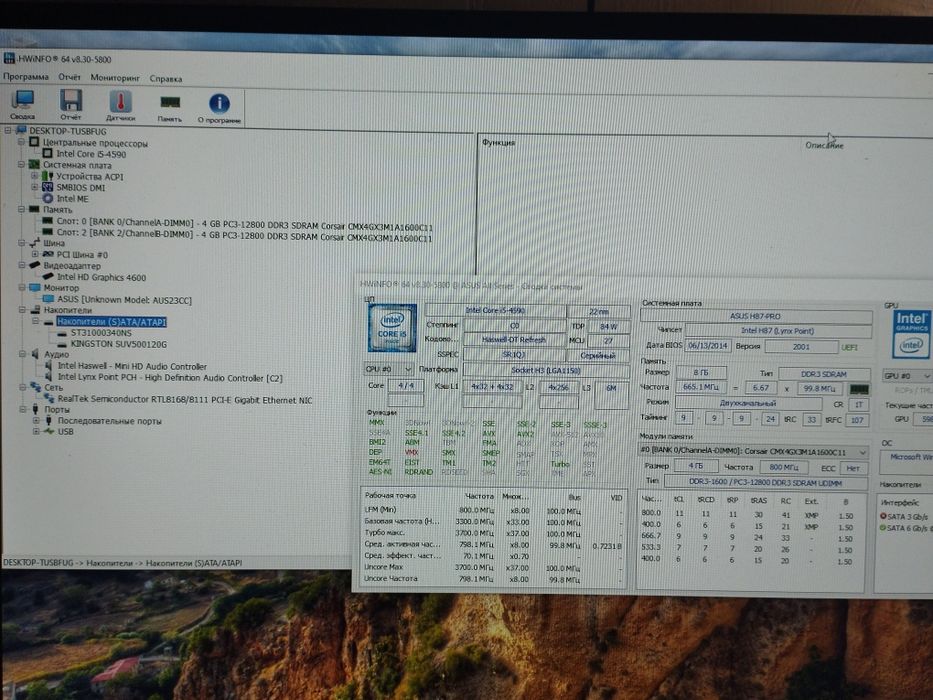Open memory module #0 BANK 0 dropdown
Viewport: 933px width, 700px height.
click(754, 452)
